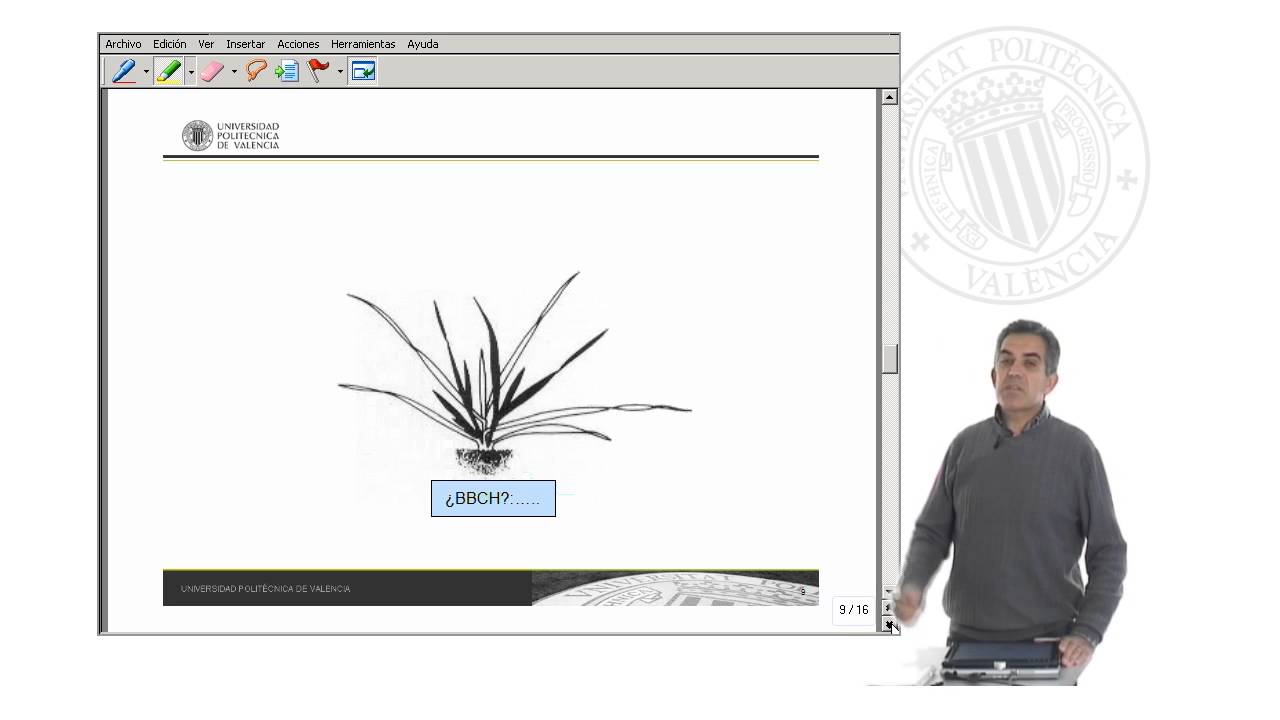Image resolution: width=1280 pixels, height=720 pixels.
Task: Expand the highlighter options arrow
Action: pos(190,72)
